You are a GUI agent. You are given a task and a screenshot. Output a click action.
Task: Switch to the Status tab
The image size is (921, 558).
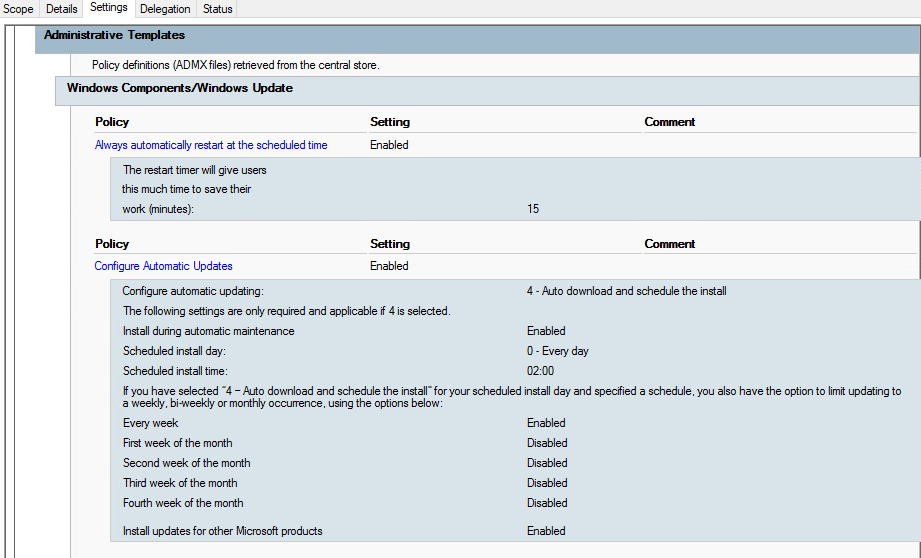point(218,9)
